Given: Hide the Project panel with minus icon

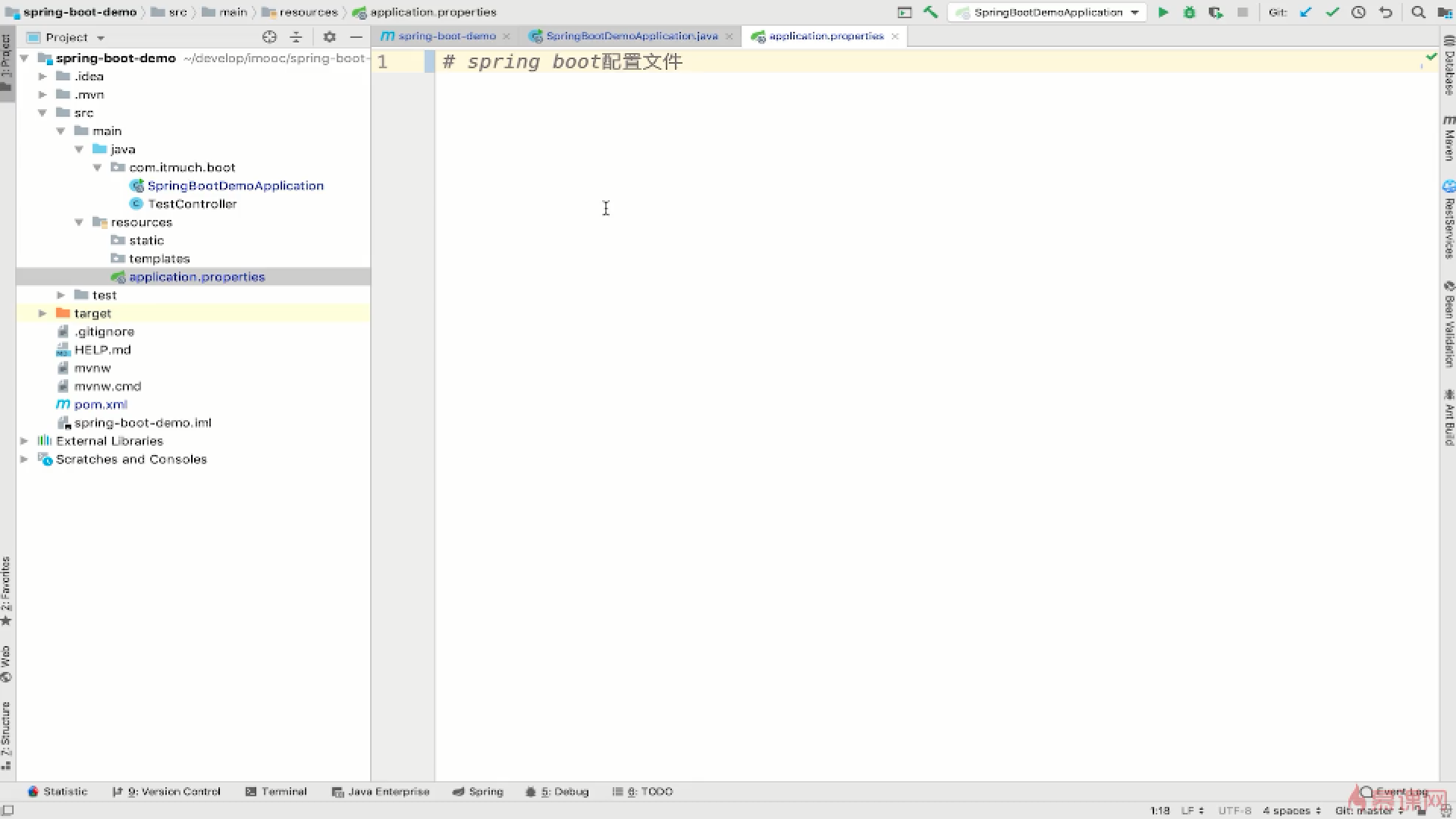Looking at the screenshot, I should (356, 37).
